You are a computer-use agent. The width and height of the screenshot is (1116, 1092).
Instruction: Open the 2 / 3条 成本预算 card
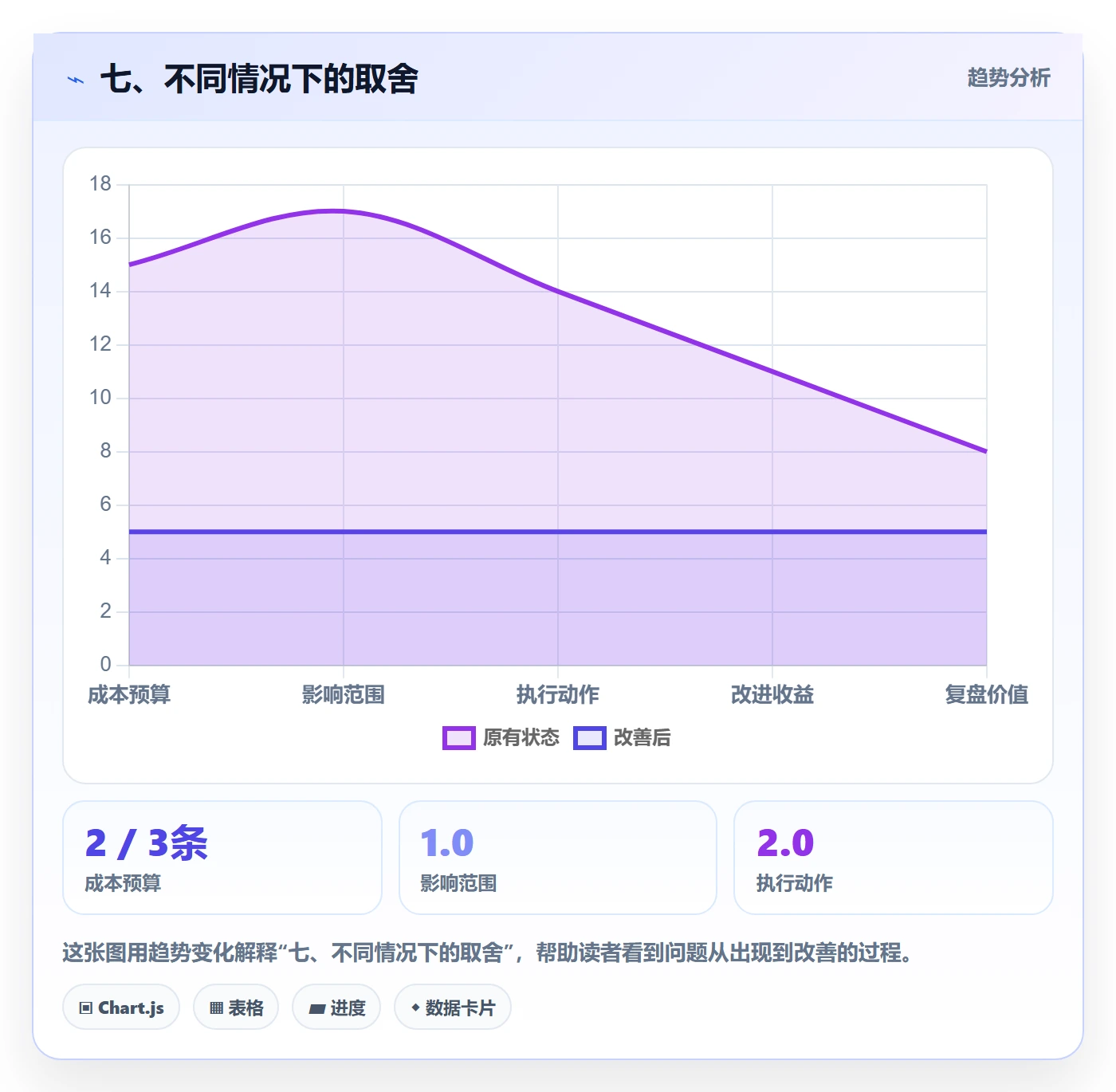pyautogui.click(x=222, y=858)
